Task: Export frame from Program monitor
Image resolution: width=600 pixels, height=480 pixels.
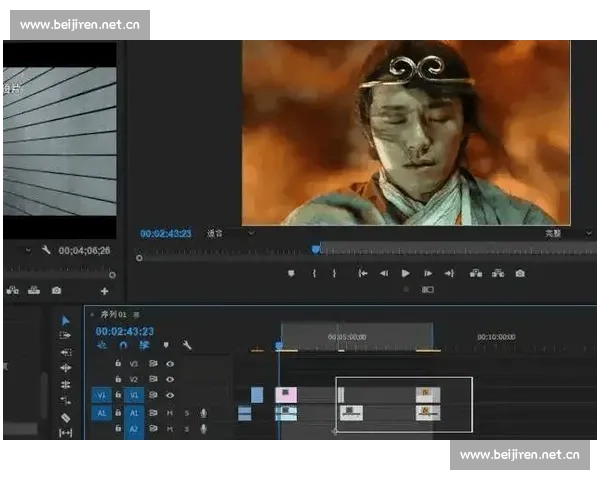Action: (520, 273)
